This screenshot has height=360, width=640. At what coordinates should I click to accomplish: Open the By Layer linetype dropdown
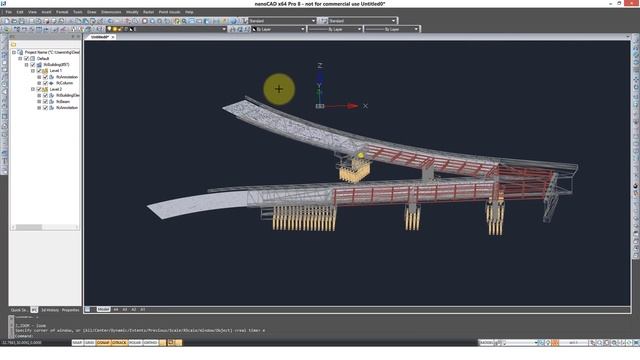pos(359,29)
